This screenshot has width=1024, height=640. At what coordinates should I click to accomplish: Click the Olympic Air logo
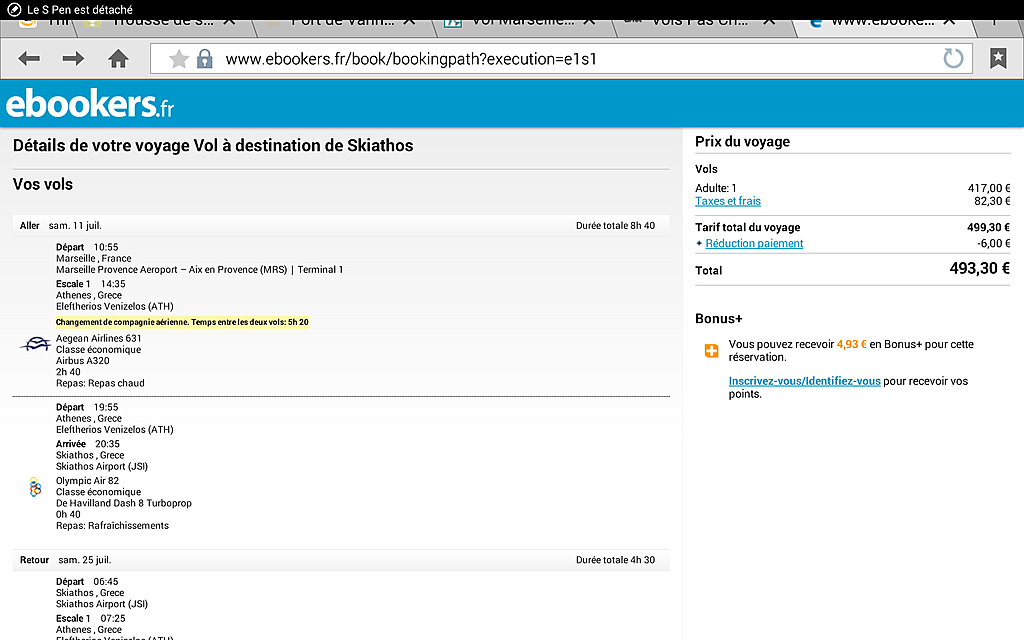coord(35,487)
